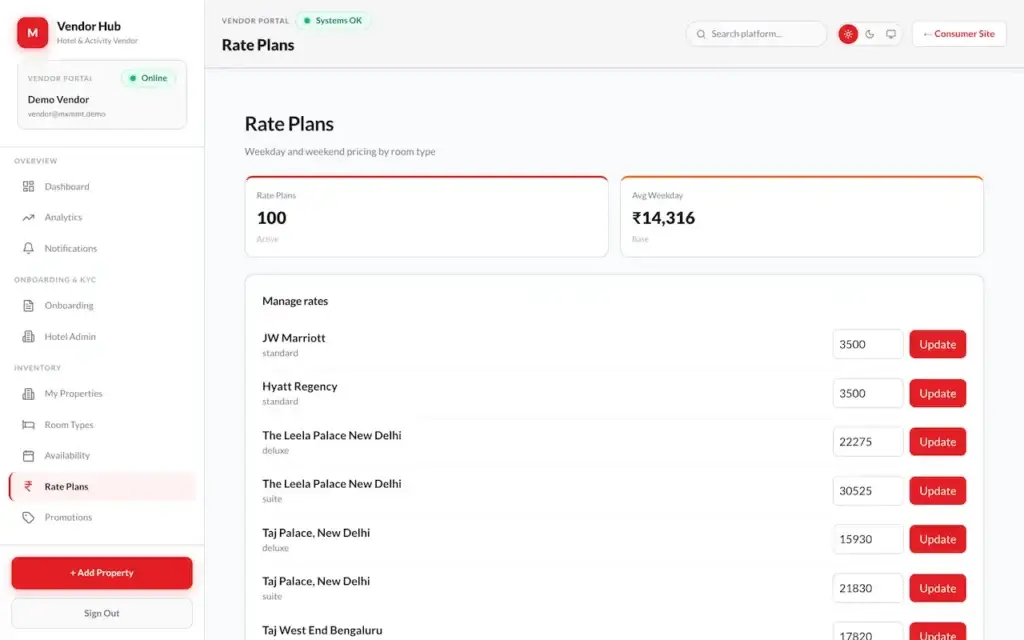Image resolution: width=1024 pixels, height=640 pixels.
Task: Open Dashboard grid icon in sidebar
Action: (28, 187)
